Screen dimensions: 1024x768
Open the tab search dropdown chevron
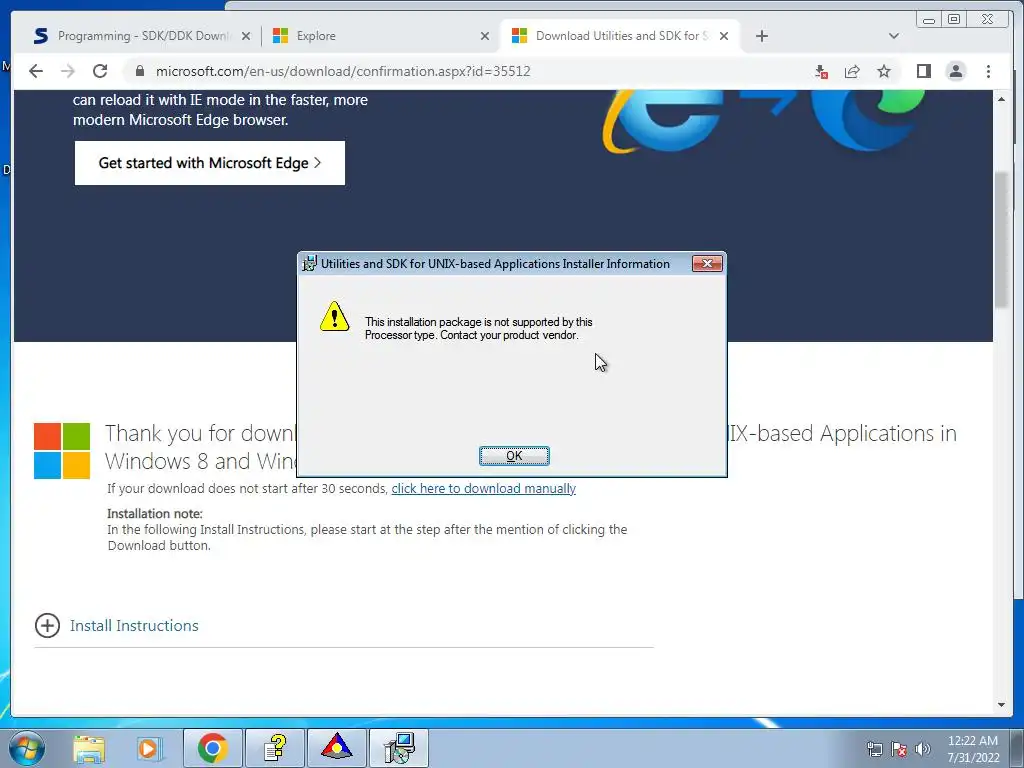click(x=894, y=36)
